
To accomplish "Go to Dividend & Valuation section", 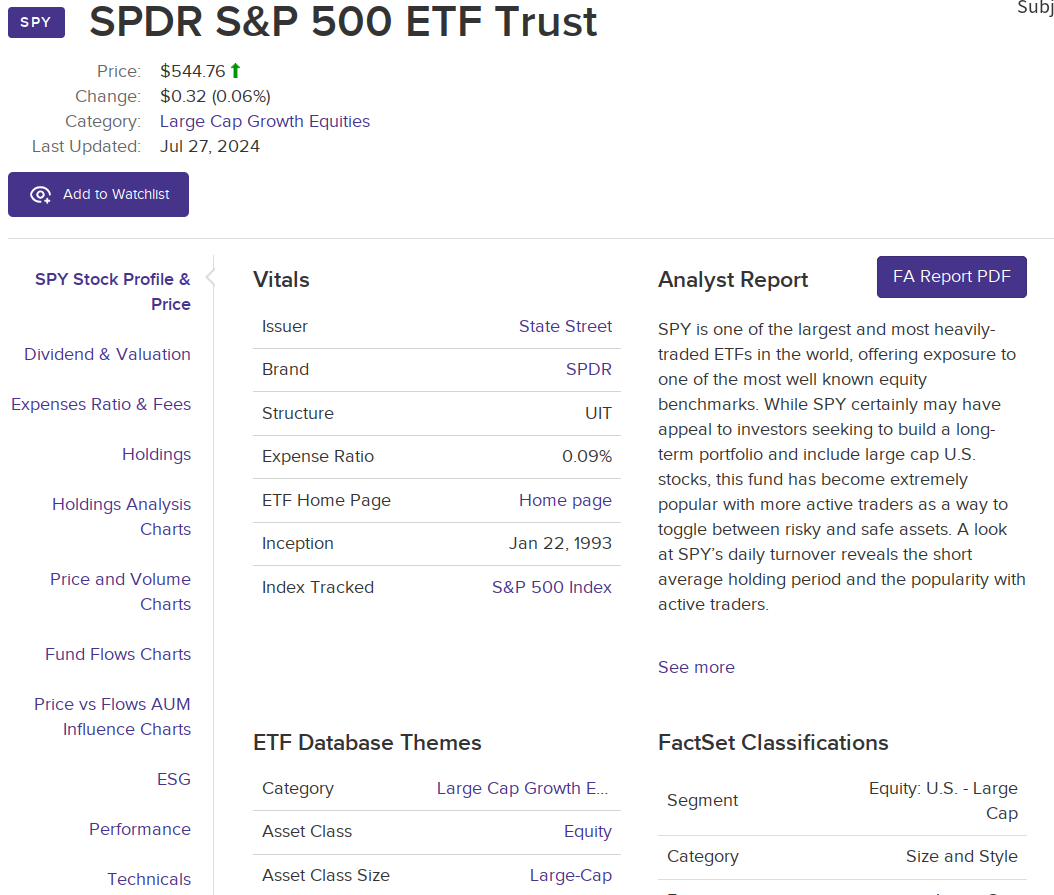I will point(108,354).
